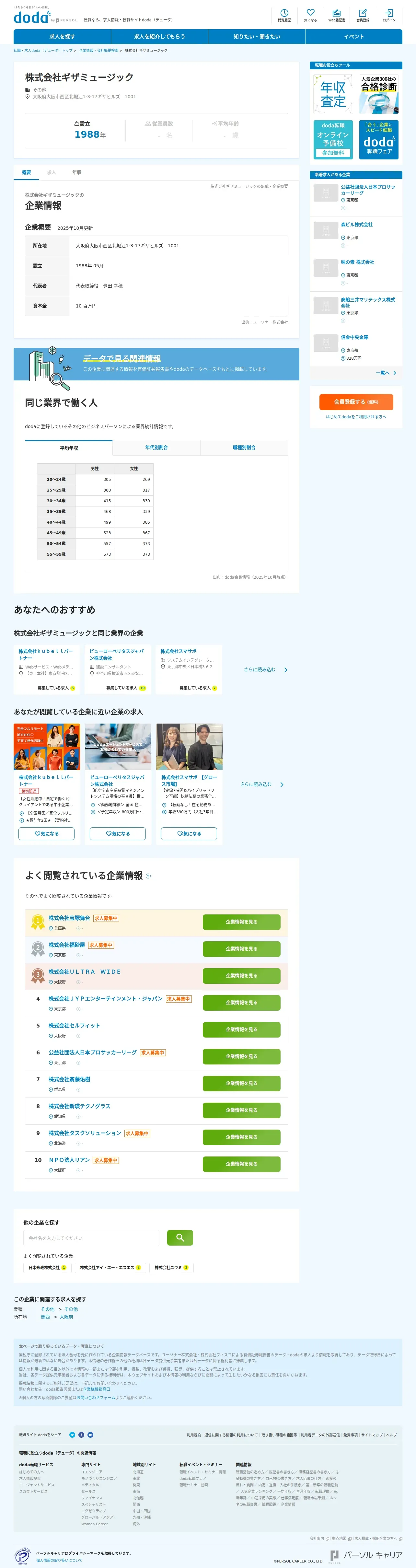Select the 平均年収 statistics tab

tap(69, 448)
